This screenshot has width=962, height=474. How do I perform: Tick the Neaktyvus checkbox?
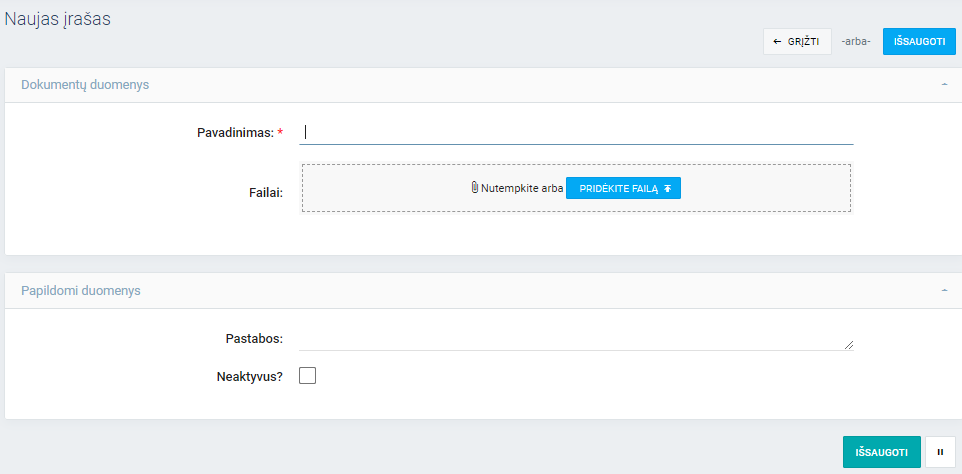(308, 376)
